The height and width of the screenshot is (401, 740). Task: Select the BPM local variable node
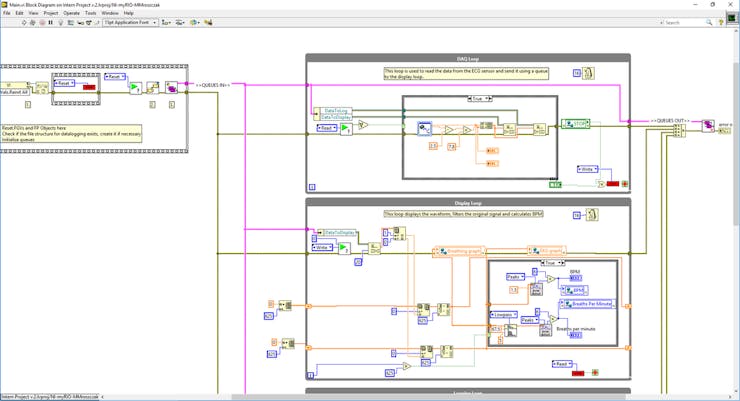573,290
